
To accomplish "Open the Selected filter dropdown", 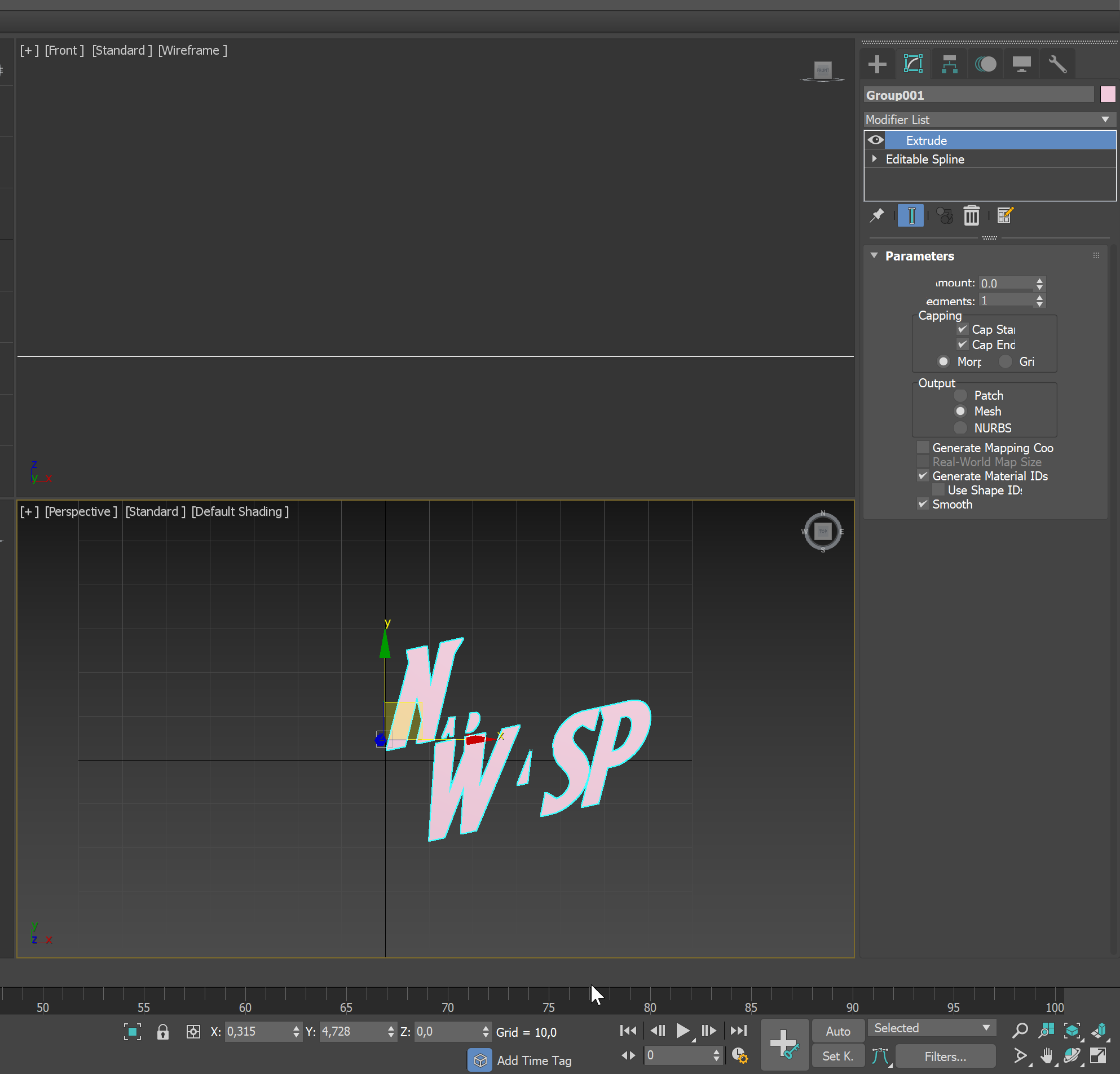I will (x=932, y=1028).
